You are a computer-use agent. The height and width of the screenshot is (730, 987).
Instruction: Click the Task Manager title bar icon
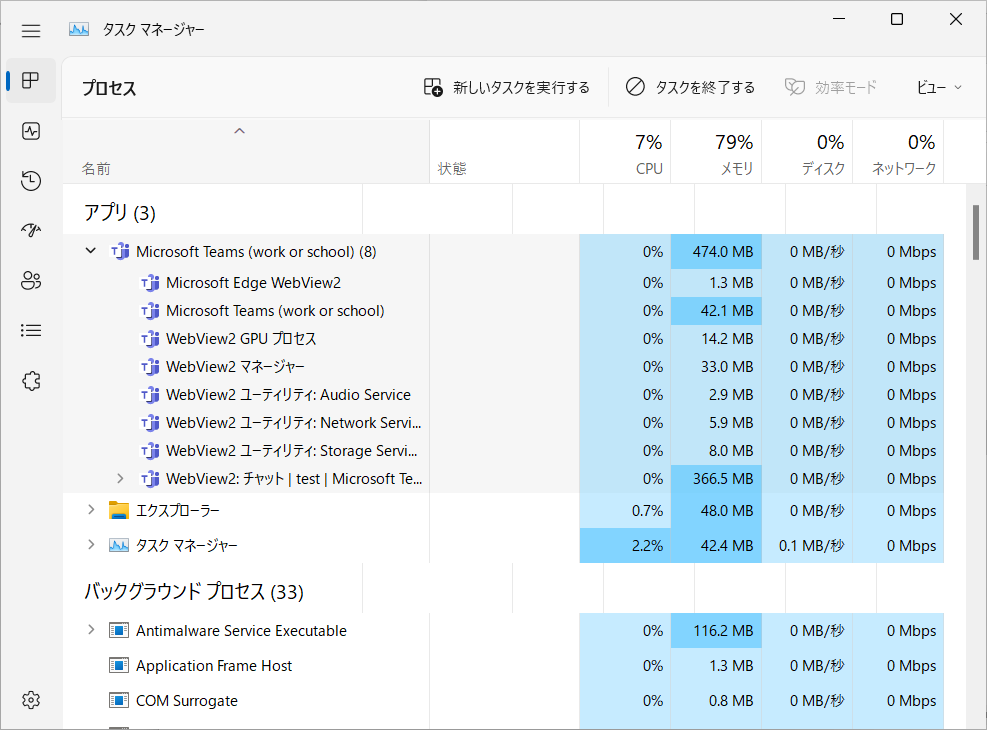[79, 30]
